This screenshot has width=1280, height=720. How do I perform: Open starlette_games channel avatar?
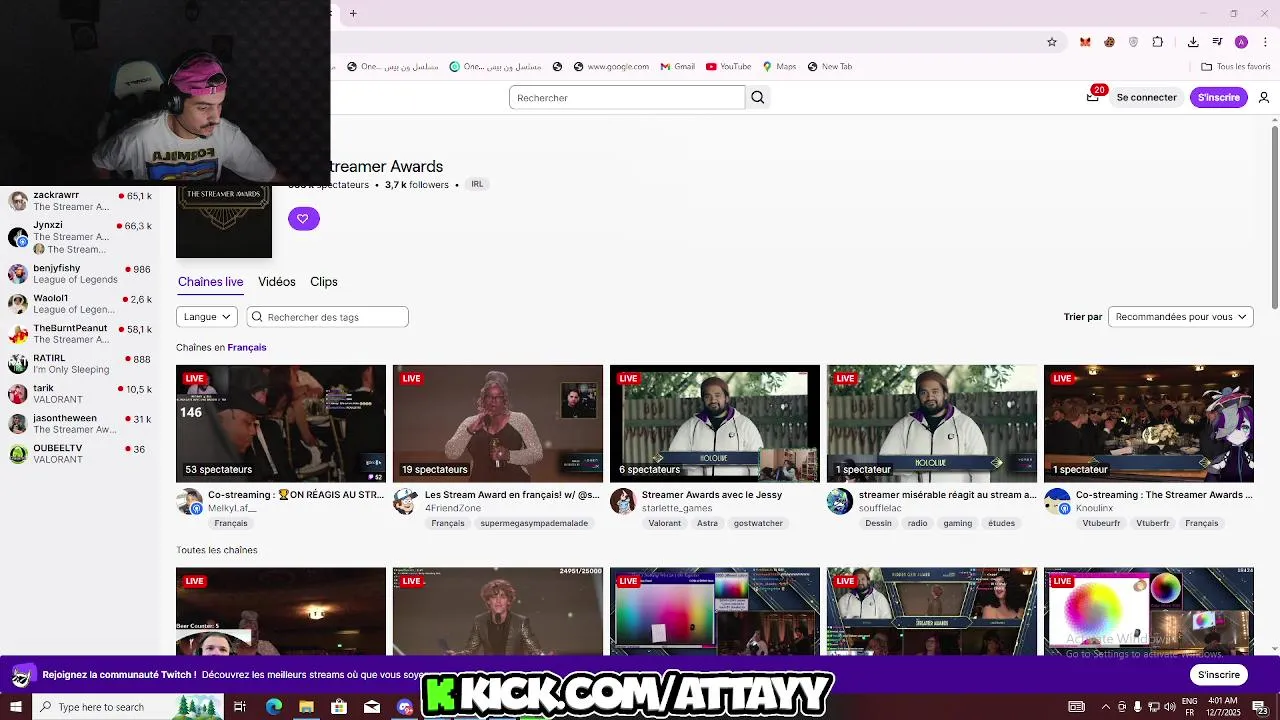coord(623,501)
